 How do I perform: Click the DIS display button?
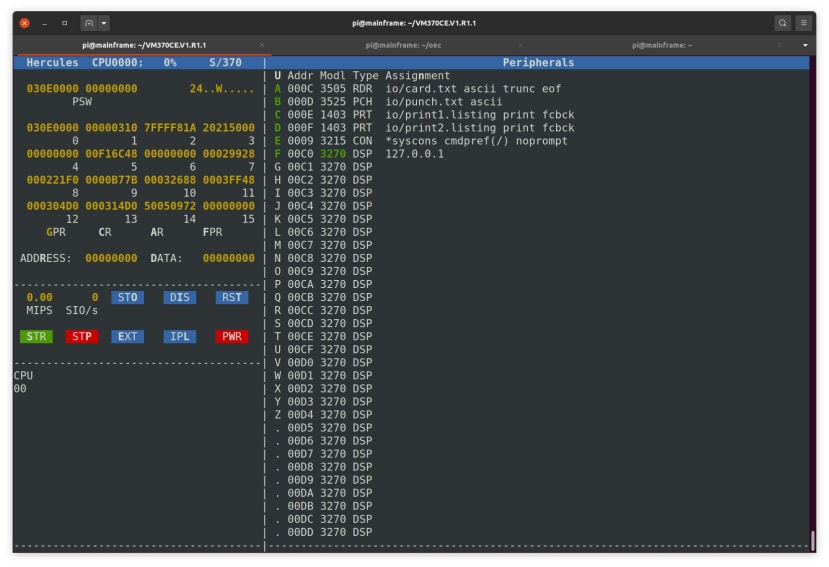point(180,297)
